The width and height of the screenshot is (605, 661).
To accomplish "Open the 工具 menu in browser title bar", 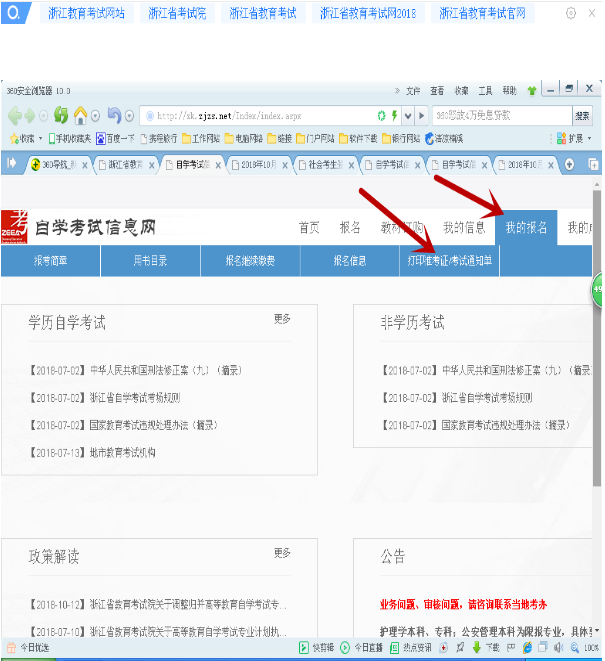I will (485, 90).
